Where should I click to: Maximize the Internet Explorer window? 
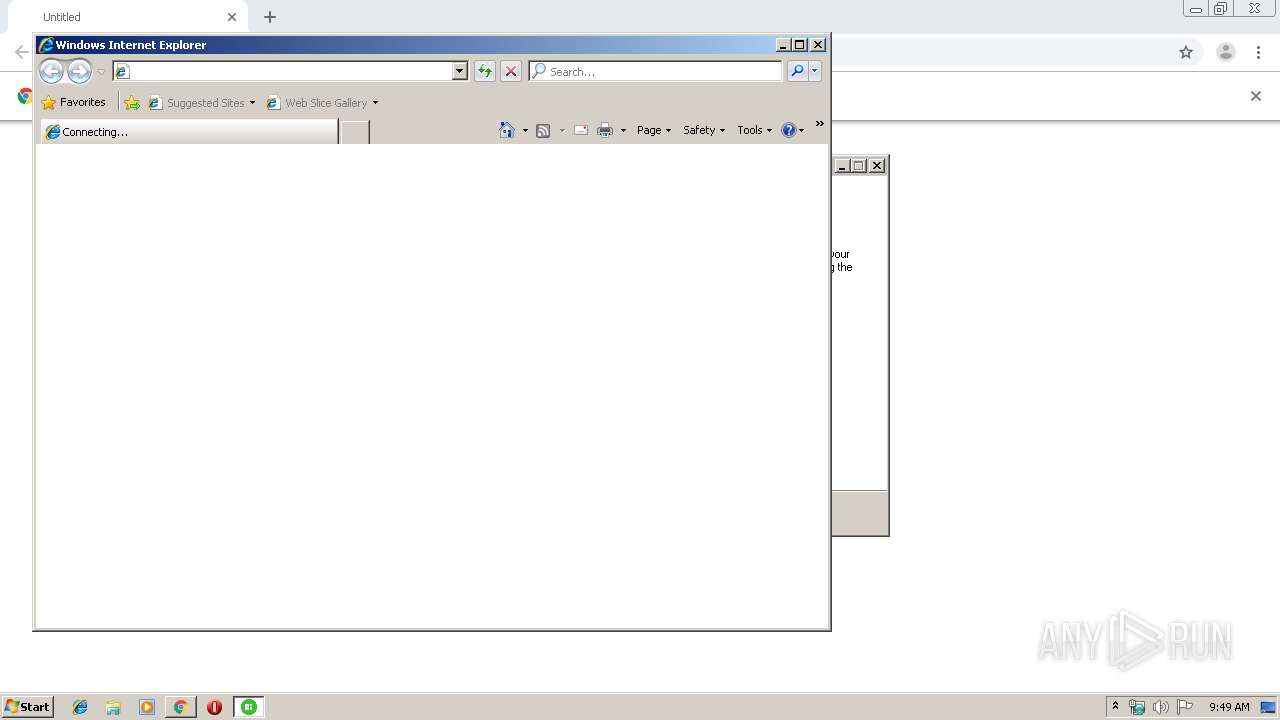(x=800, y=44)
